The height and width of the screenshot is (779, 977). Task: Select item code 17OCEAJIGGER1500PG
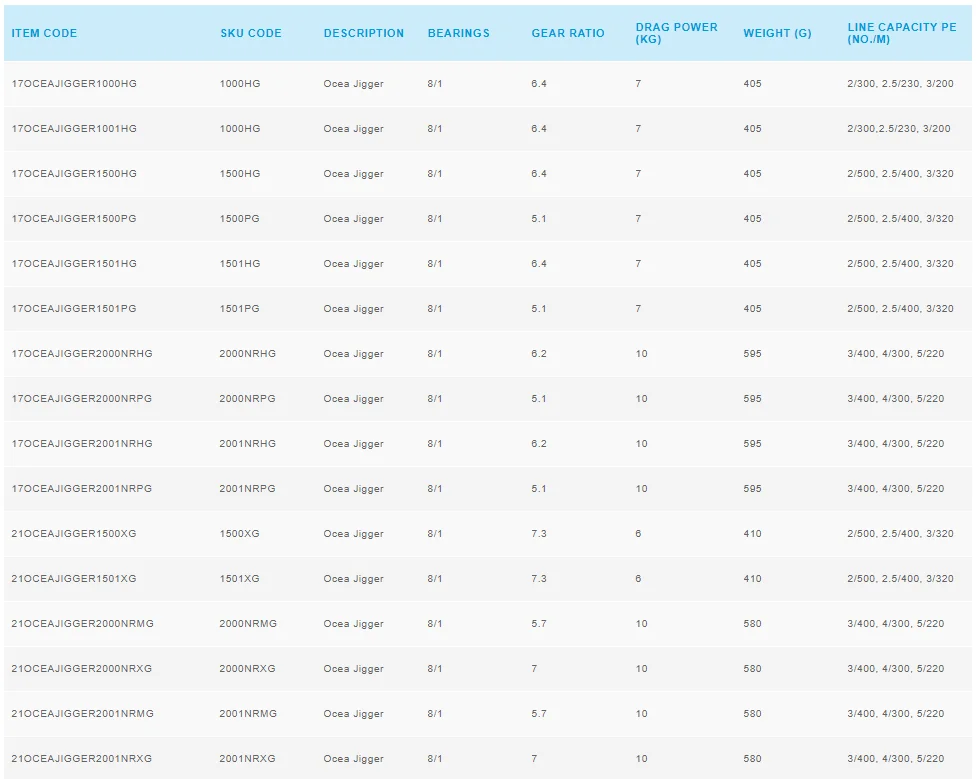coord(74,219)
